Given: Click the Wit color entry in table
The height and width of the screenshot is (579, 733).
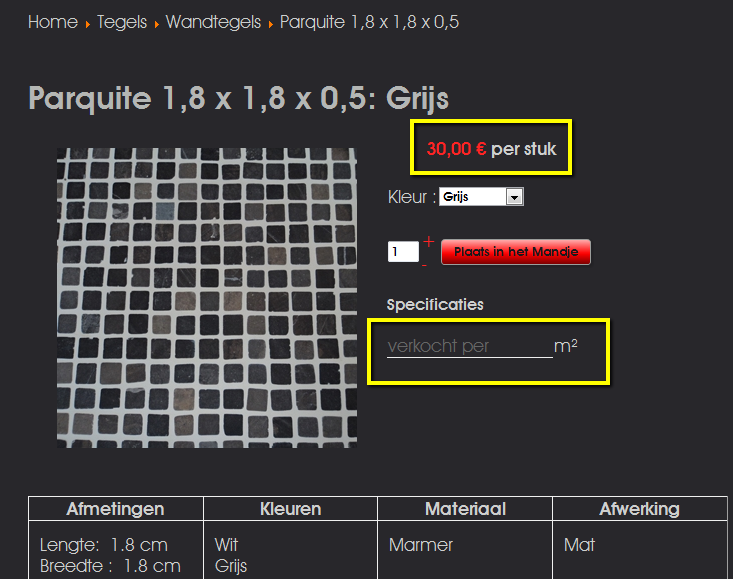Looking at the screenshot, I should coord(226,545).
